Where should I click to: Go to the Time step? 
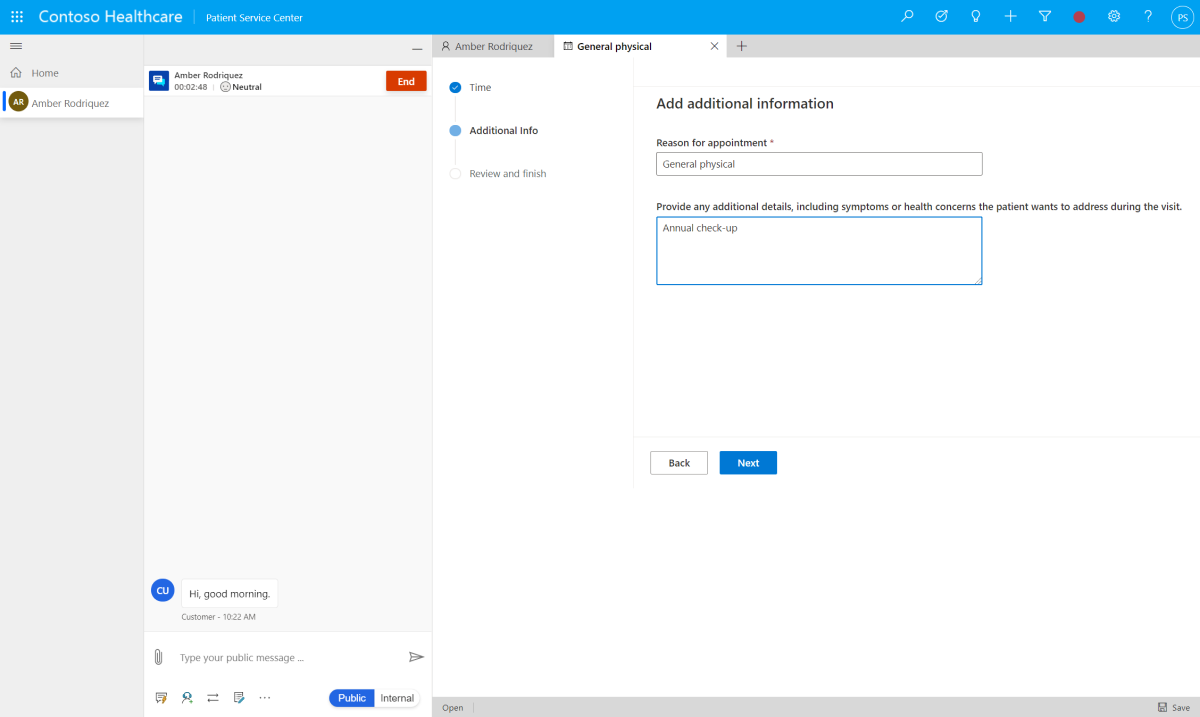pyautogui.click(x=471, y=87)
